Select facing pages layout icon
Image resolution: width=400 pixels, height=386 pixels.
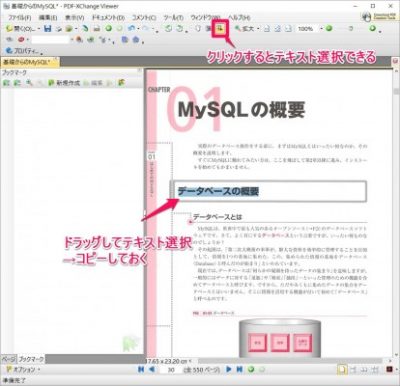coord(364,370)
